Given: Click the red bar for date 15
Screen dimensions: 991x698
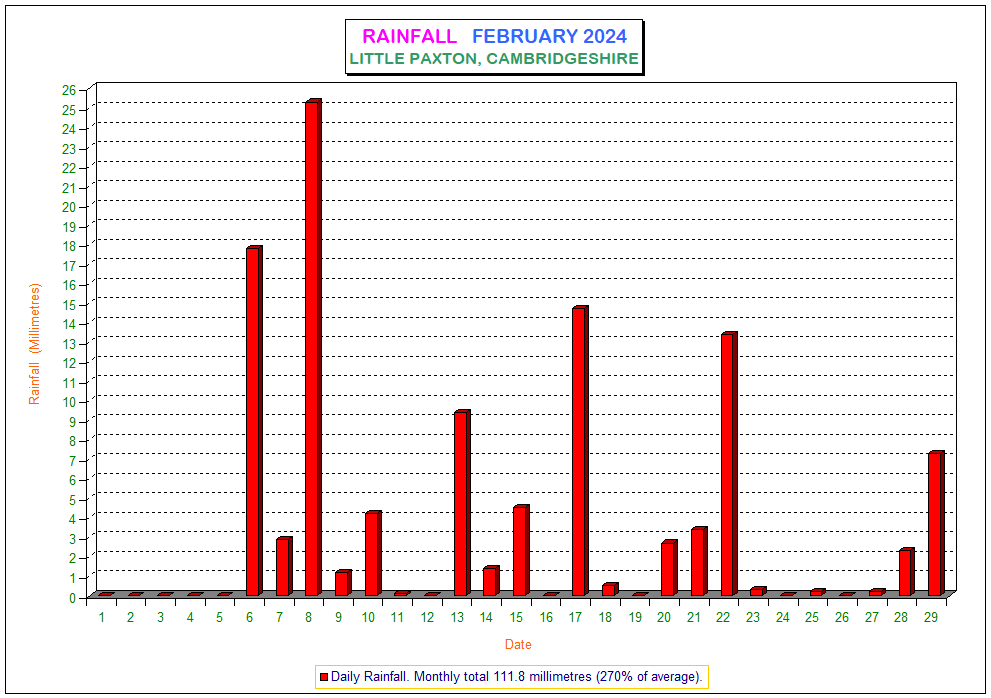Looking at the screenshot, I should pyautogui.click(x=521, y=550).
